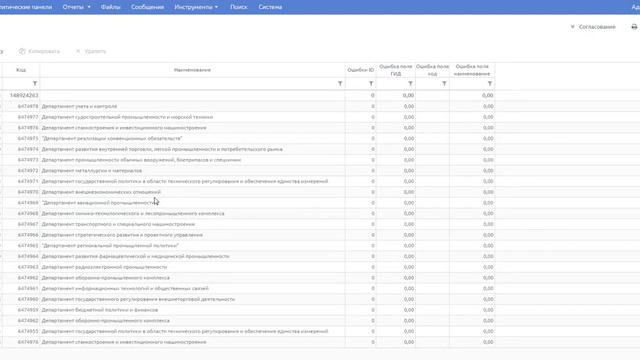Open the Сообщения menu

(x=147, y=7)
